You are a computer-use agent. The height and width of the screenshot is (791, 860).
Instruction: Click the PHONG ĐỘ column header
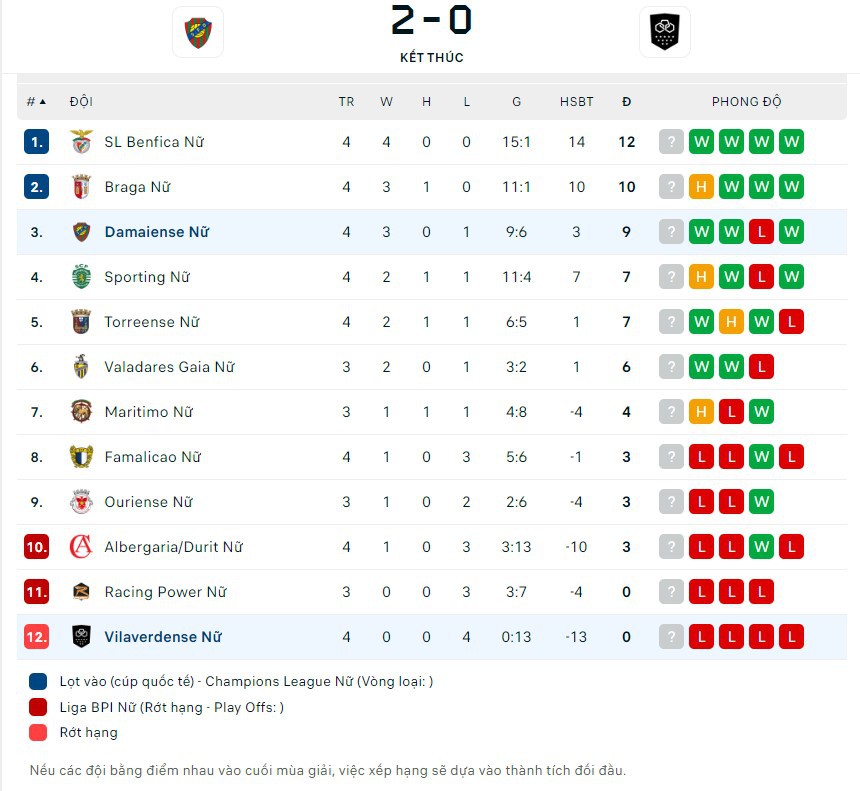[x=746, y=101]
